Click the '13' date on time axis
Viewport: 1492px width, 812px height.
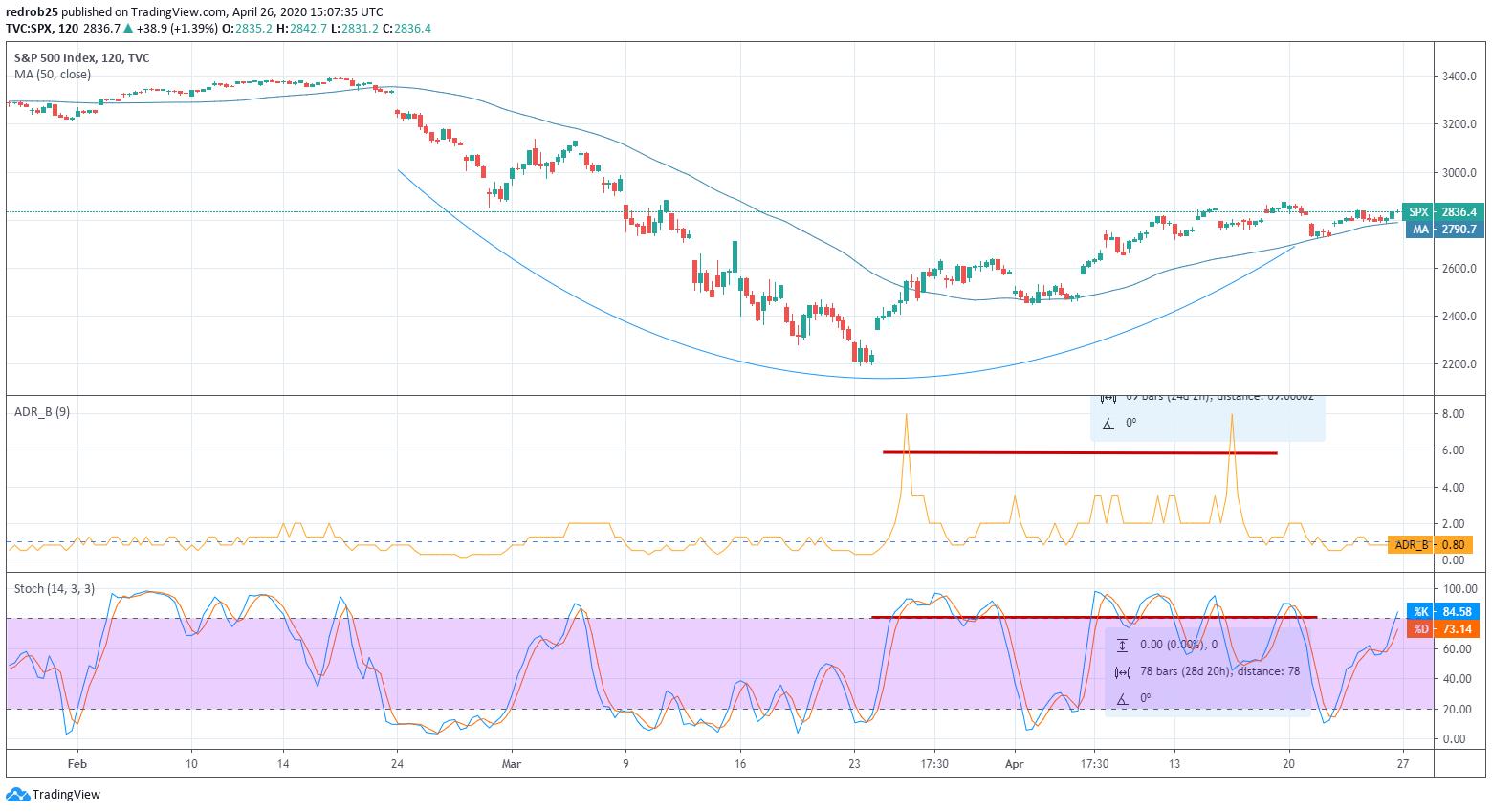(1174, 764)
